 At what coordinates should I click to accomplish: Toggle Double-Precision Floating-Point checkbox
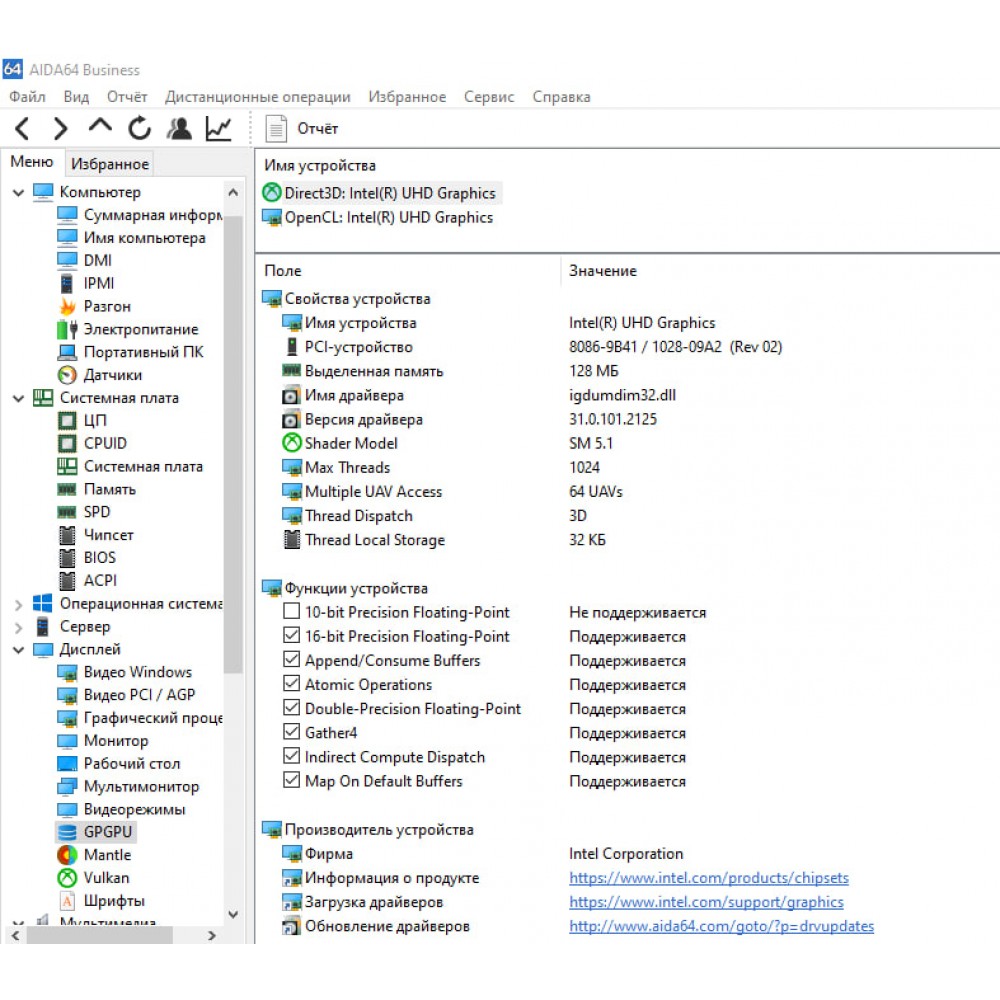pyautogui.click(x=291, y=708)
